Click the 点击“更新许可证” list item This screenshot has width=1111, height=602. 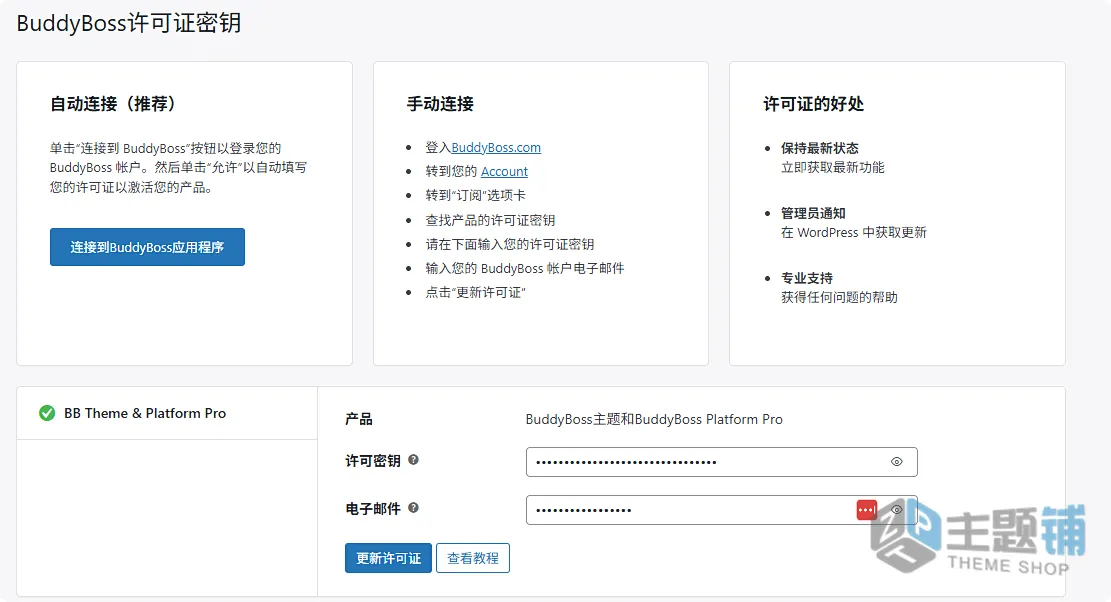tap(475, 293)
